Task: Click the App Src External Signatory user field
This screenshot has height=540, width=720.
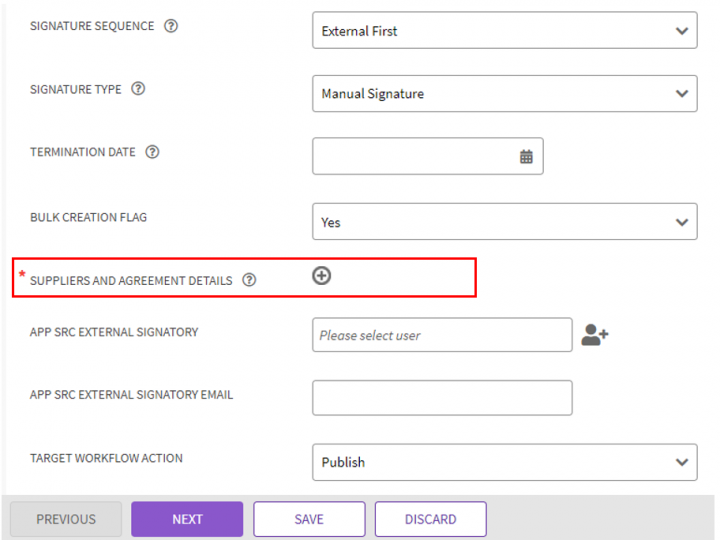Action: (x=442, y=336)
